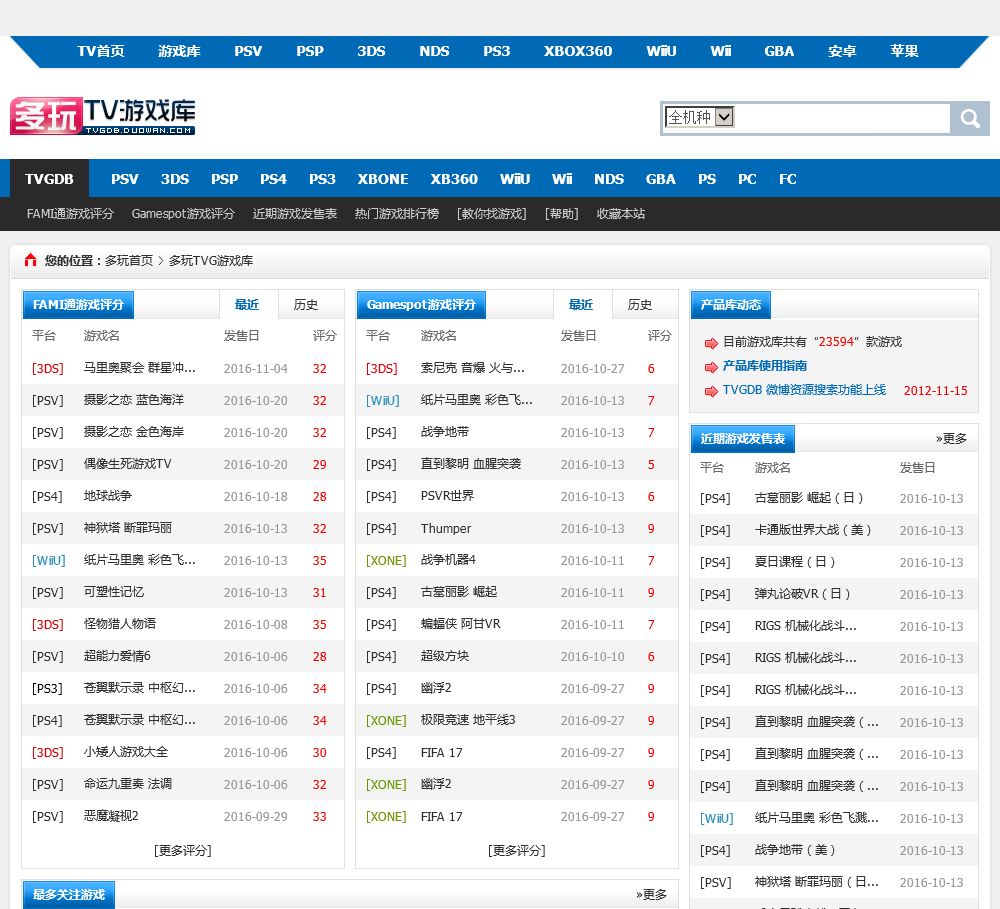1000x909 pixels.
Task: Open PSVR世界 game entry
Action: click(447, 496)
